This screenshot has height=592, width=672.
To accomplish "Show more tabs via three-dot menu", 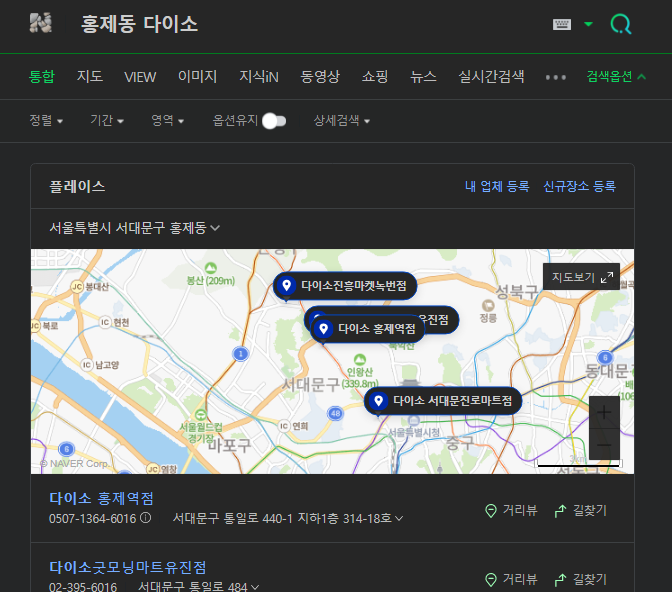I will pos(555,78).
